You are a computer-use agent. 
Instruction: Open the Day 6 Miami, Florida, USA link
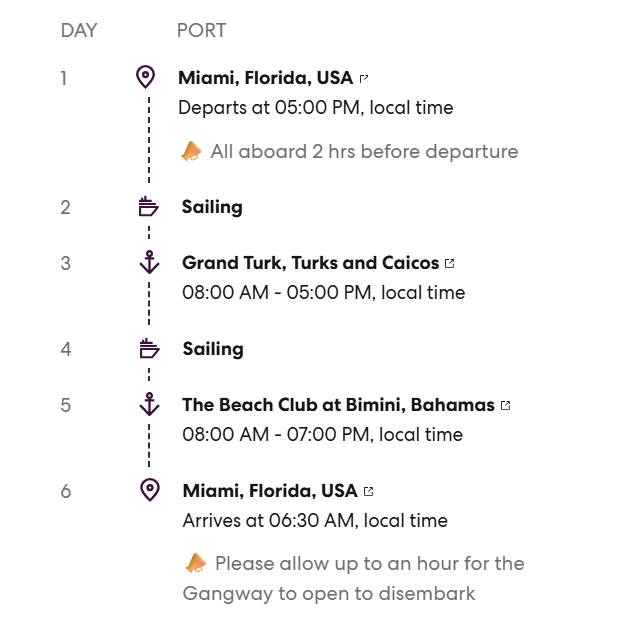pyautogui.click(x=270, y=491)
